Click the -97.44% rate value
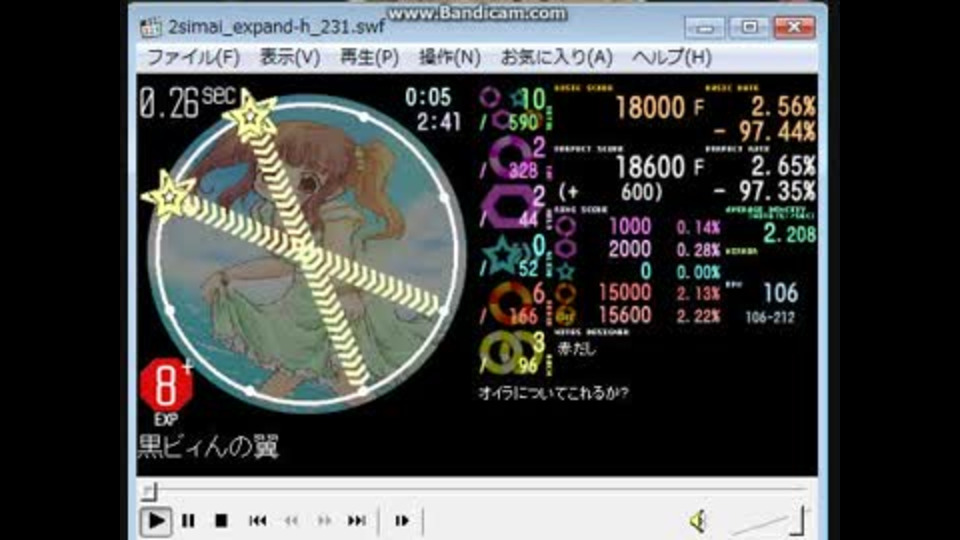Image resolution: width=960 pixels, height=540 pixels. coord(764,131)
